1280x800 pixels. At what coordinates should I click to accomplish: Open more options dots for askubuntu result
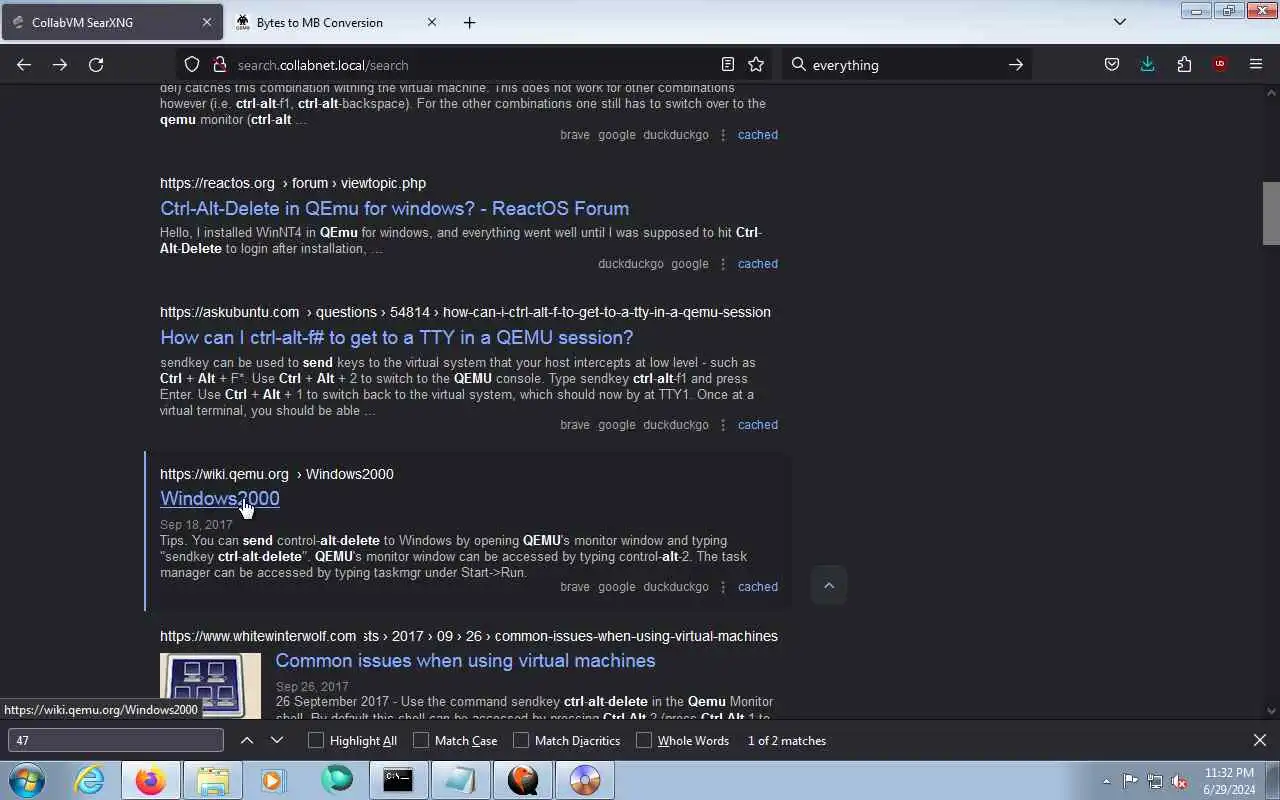tap(723, 425)
